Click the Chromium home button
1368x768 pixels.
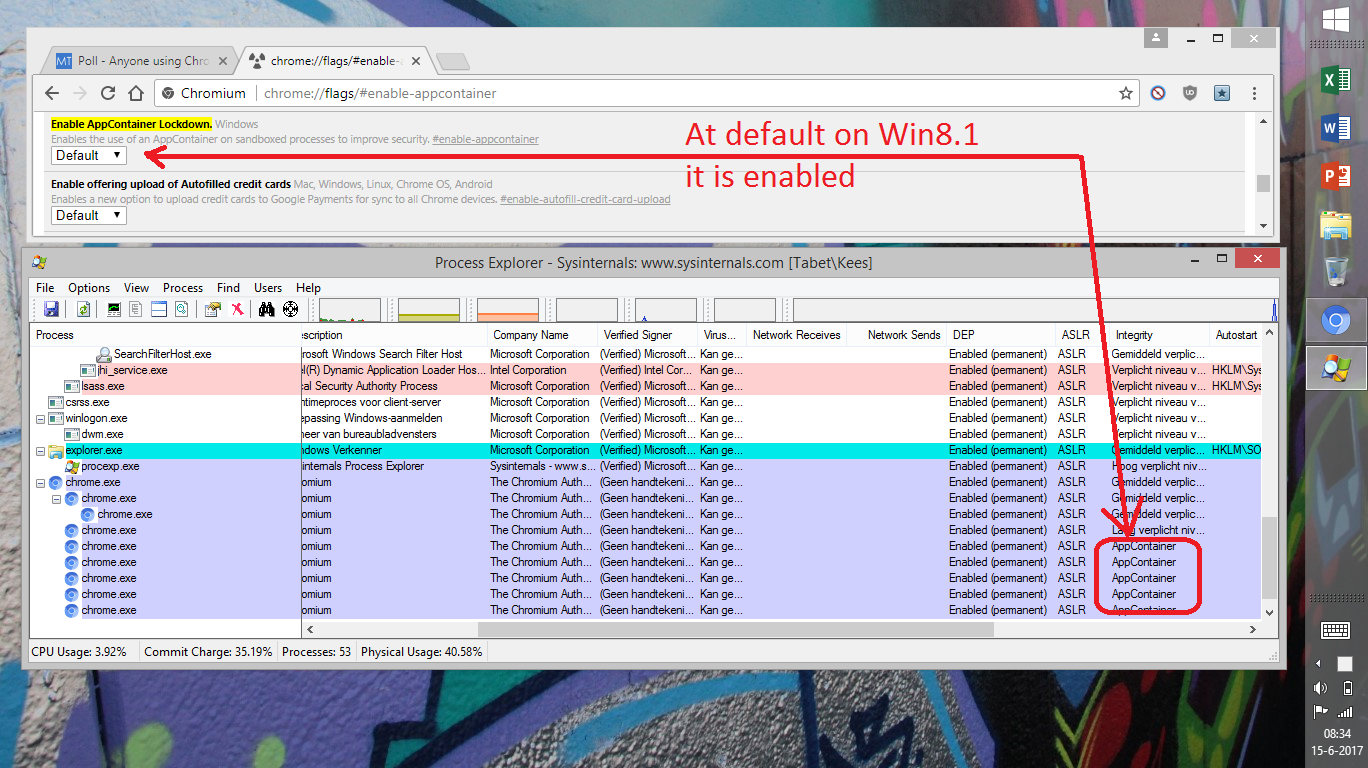[136, 93]
